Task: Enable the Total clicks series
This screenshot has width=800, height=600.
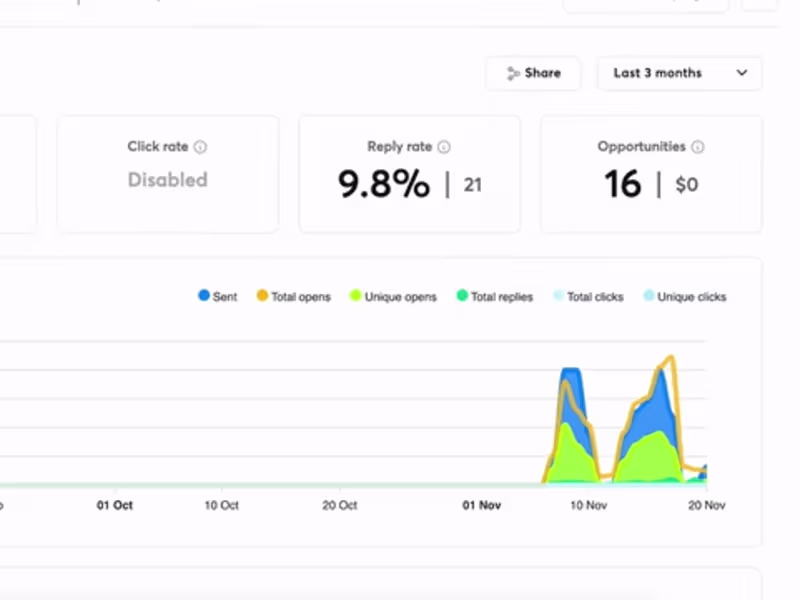Action: 588,296
